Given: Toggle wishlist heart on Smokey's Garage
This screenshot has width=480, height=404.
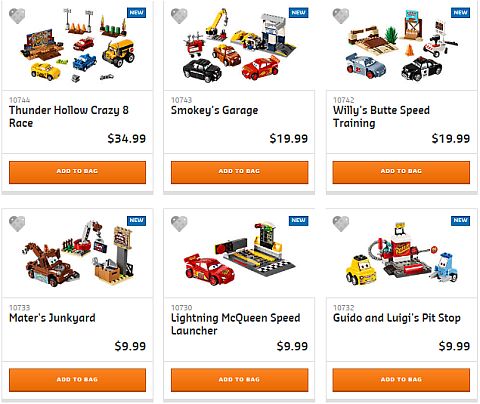Looking at the screenshot, I should 179,16.
